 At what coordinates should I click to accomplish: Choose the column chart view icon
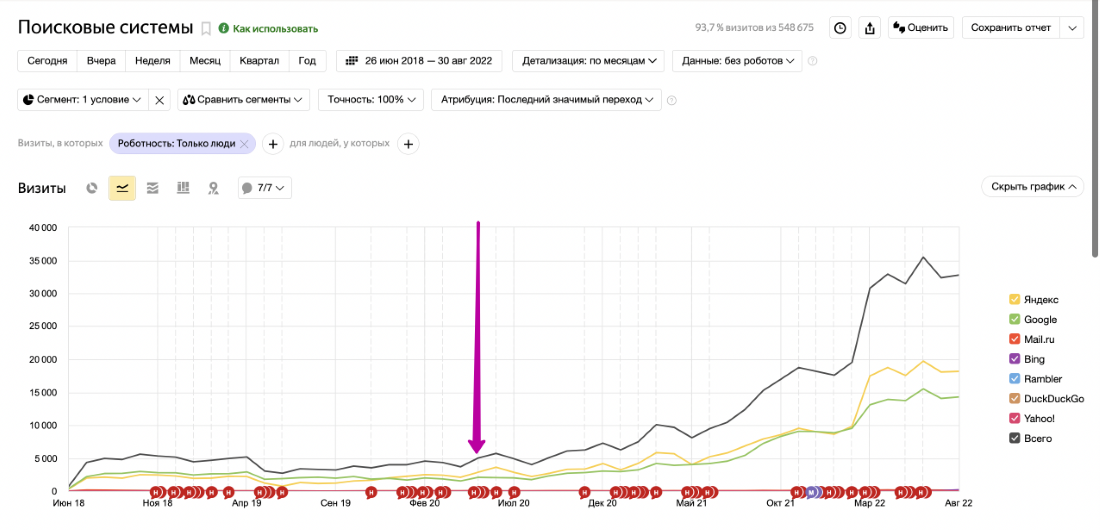coord(183,188)
